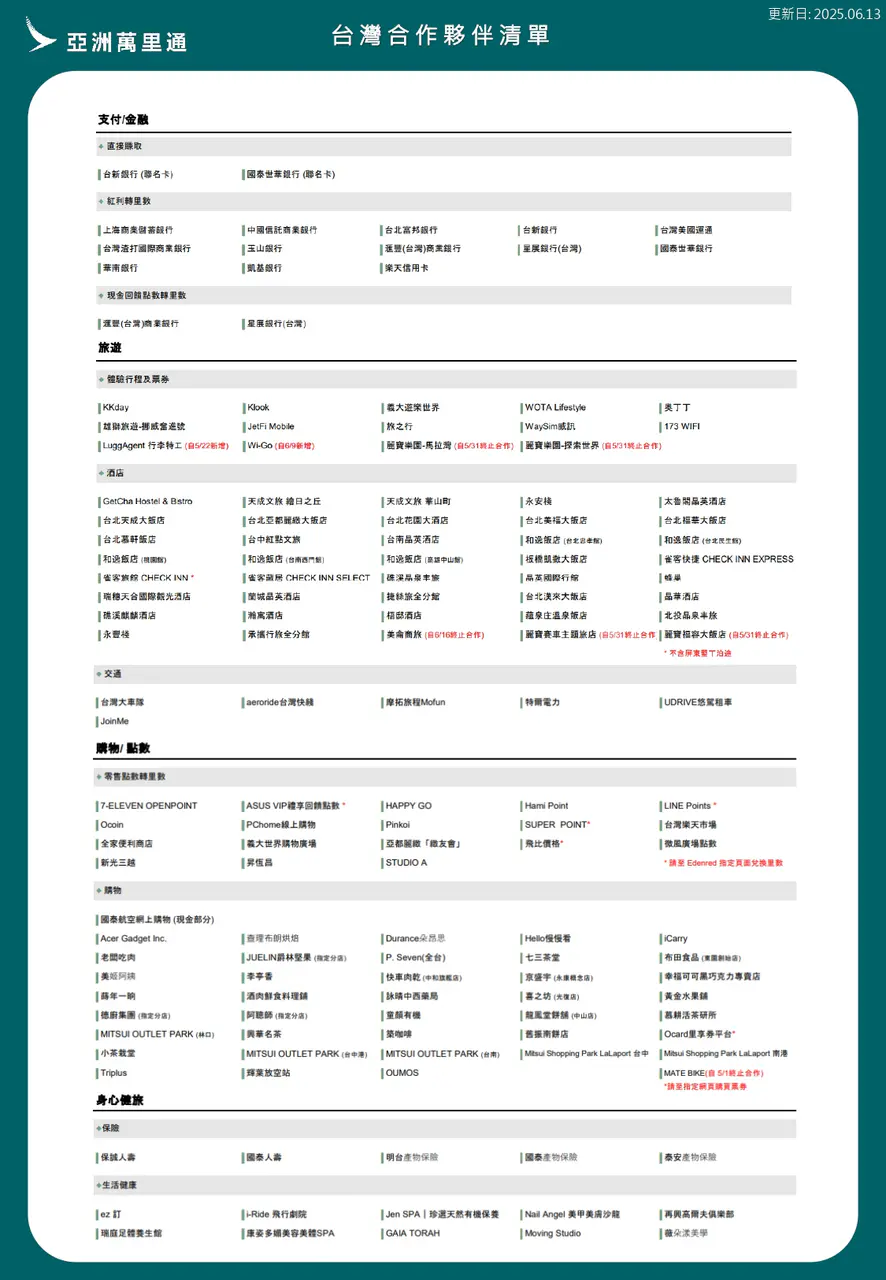Click the 購物/ 點數 section heading

tap(124, 748)
